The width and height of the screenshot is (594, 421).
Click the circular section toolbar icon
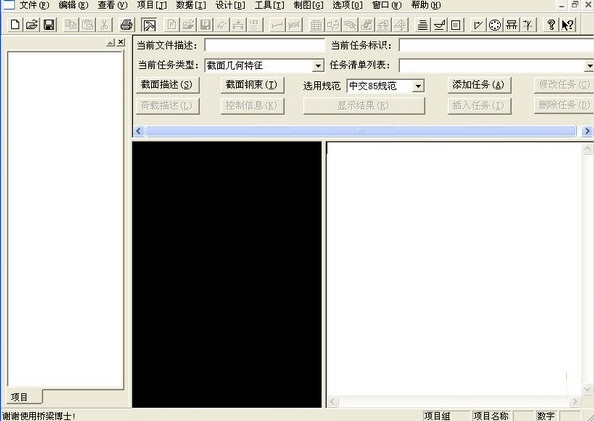click(x=495, y=25)
